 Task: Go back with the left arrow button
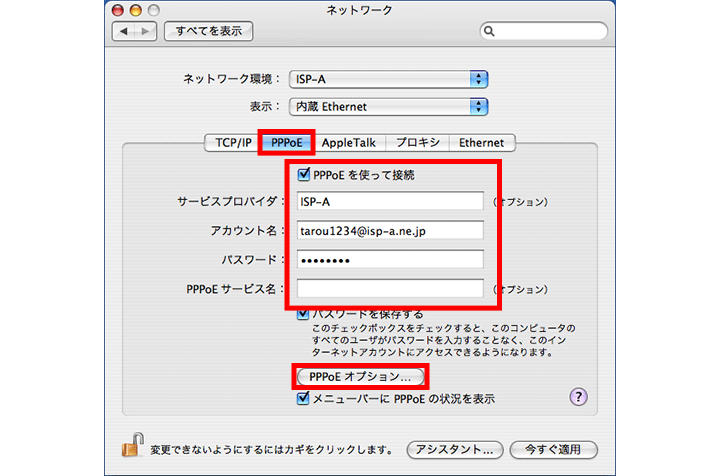(127, 32)
